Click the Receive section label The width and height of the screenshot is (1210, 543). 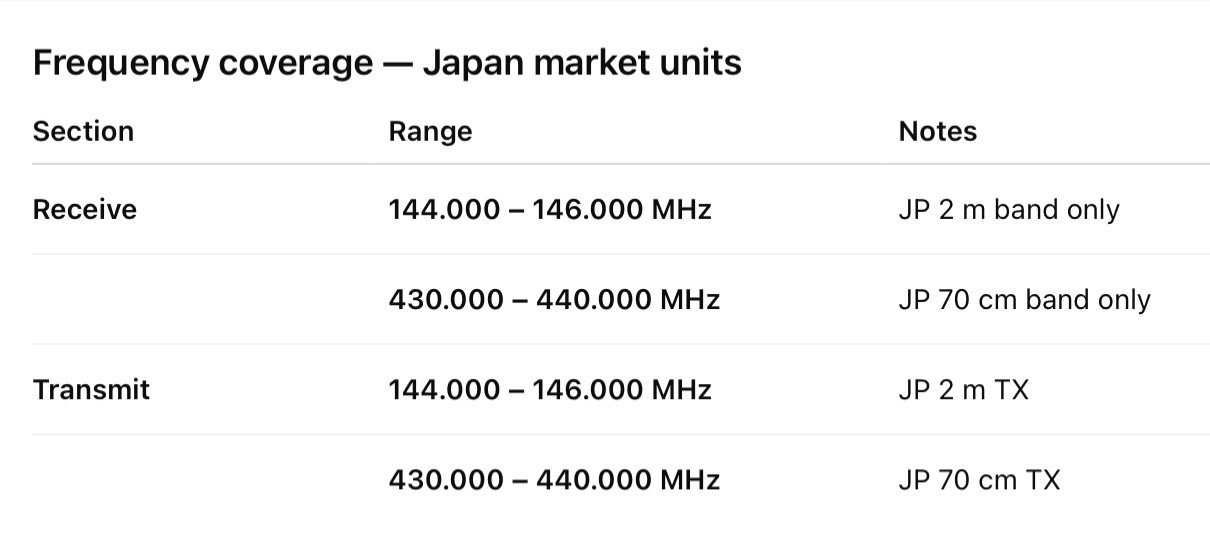pos(85,210)
